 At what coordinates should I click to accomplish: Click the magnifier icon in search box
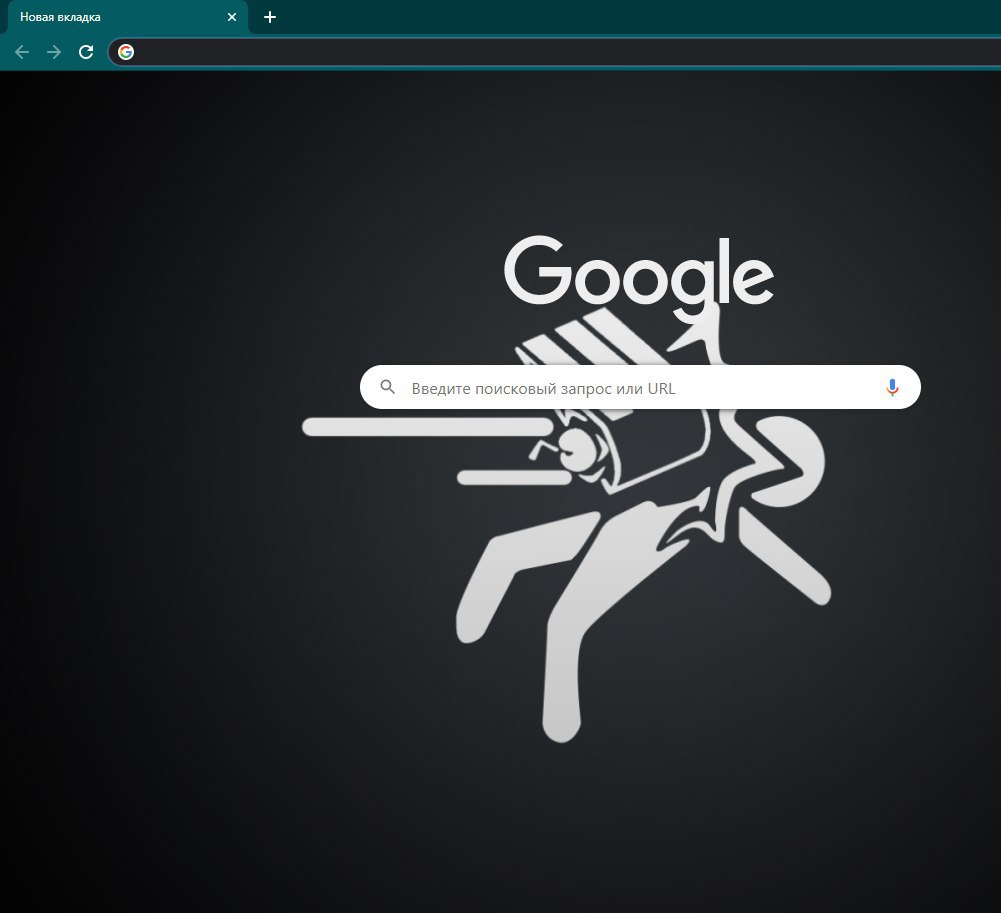pos(388,386)
